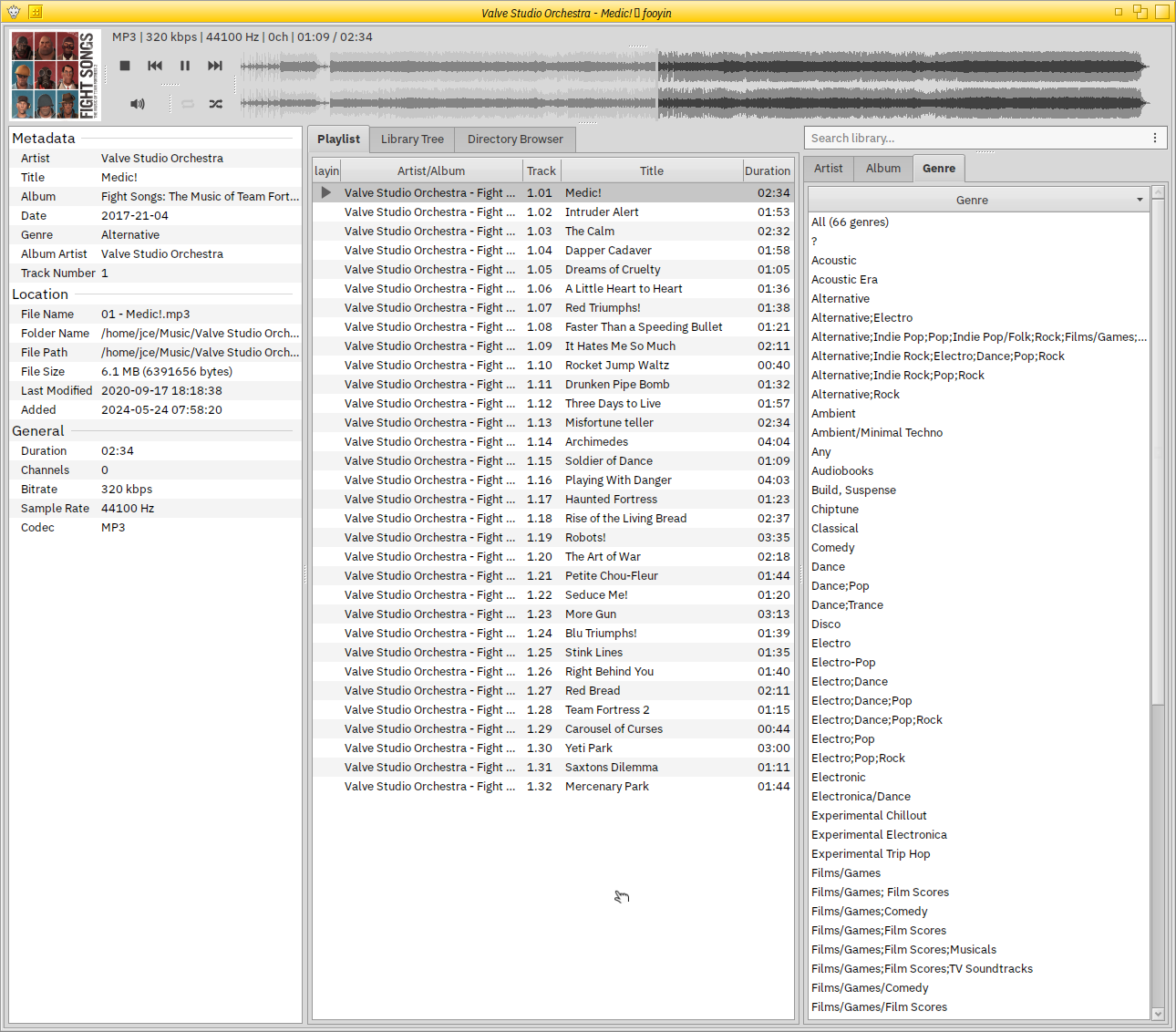Select the Rocket Jump Waltz track
The image size is (1176, 1032).
coord(552,365)
